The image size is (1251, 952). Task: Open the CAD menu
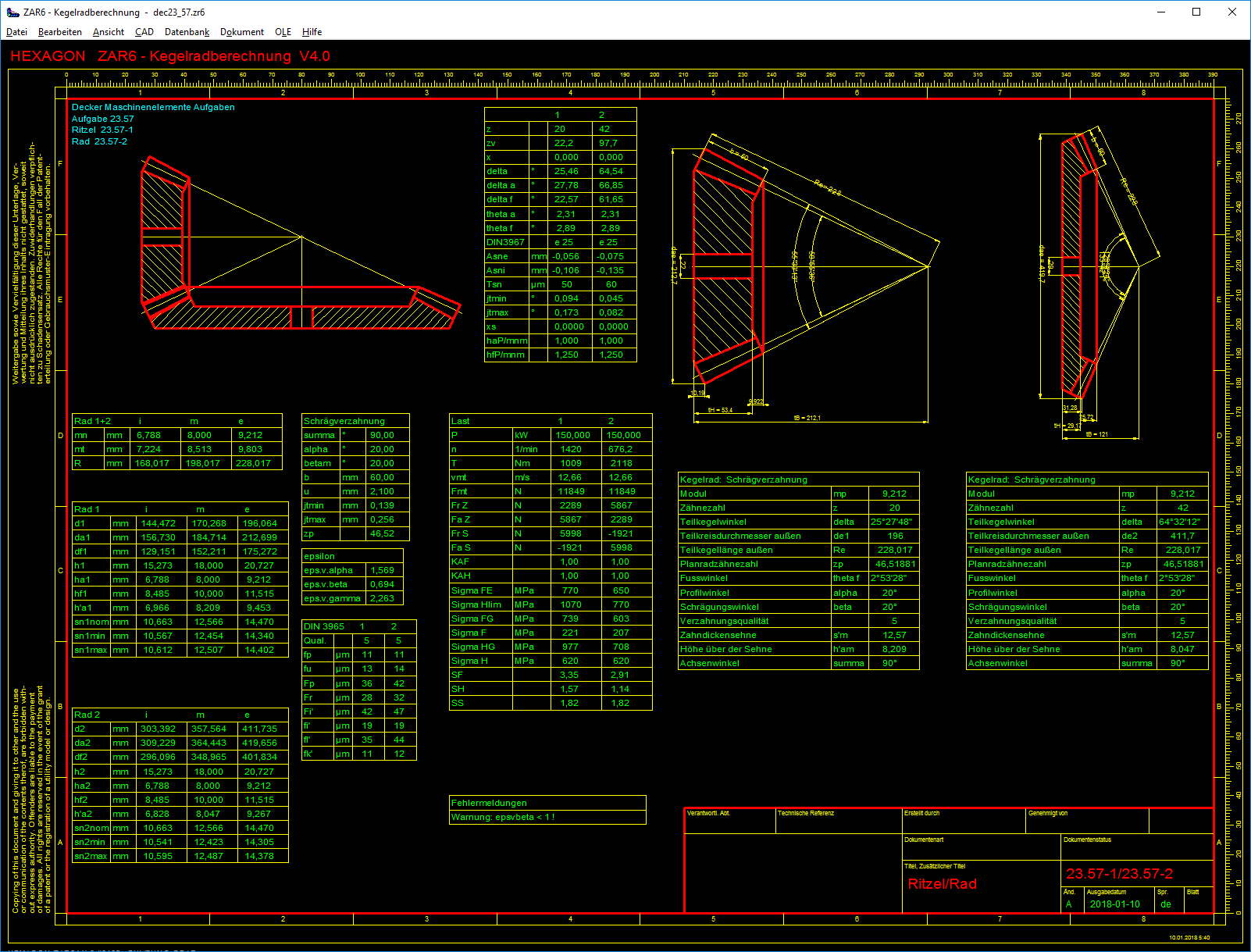pyautogui.click(x=144, y=32)
